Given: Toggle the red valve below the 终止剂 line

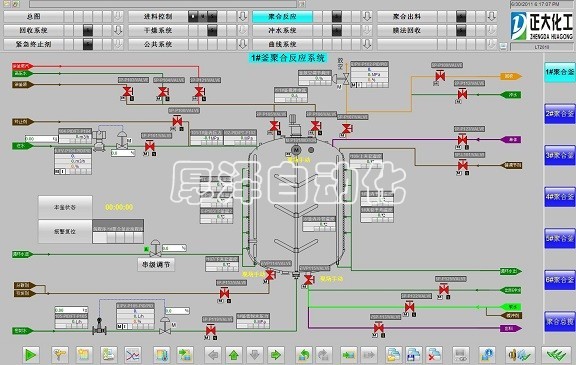Looking at the screenshot, I should pyautogui.click(x=177, y=121).
